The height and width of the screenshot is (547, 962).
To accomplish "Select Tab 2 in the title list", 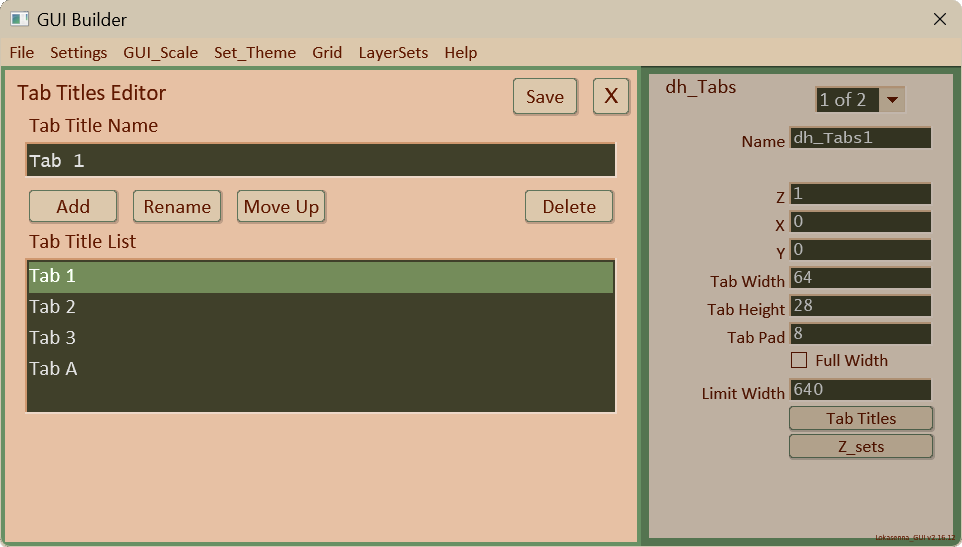I will (x=320, y=307).
